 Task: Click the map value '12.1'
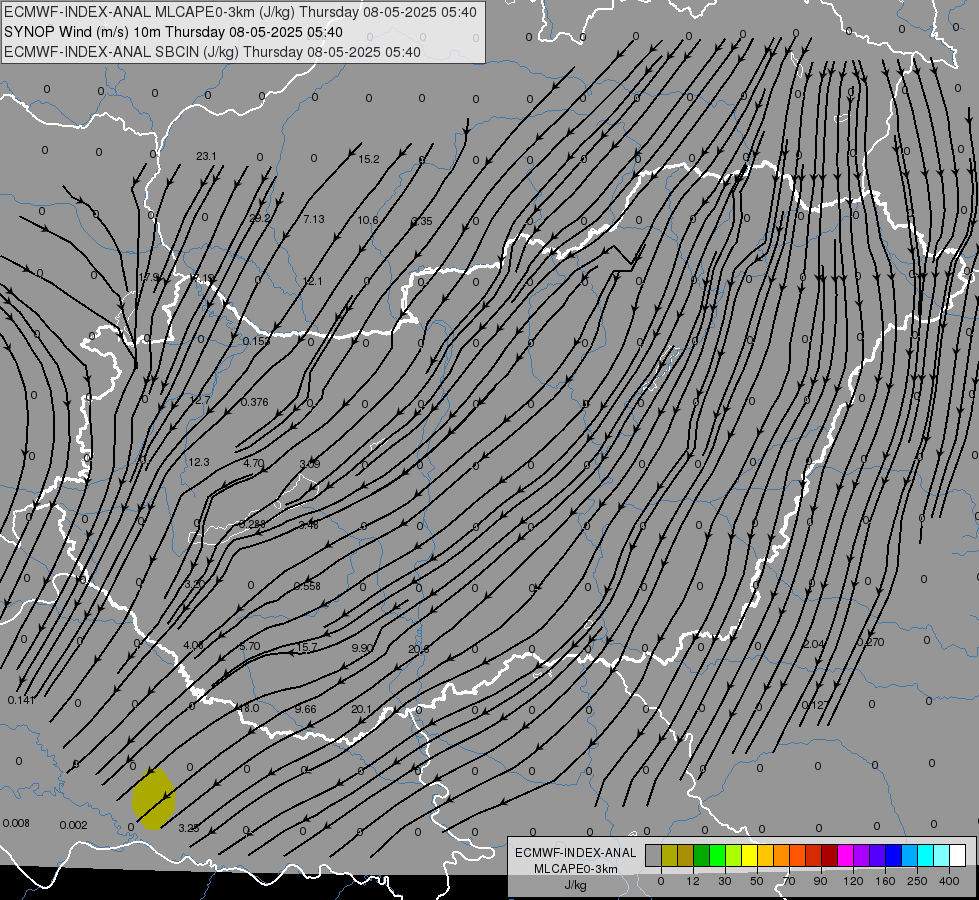point(313,281)
